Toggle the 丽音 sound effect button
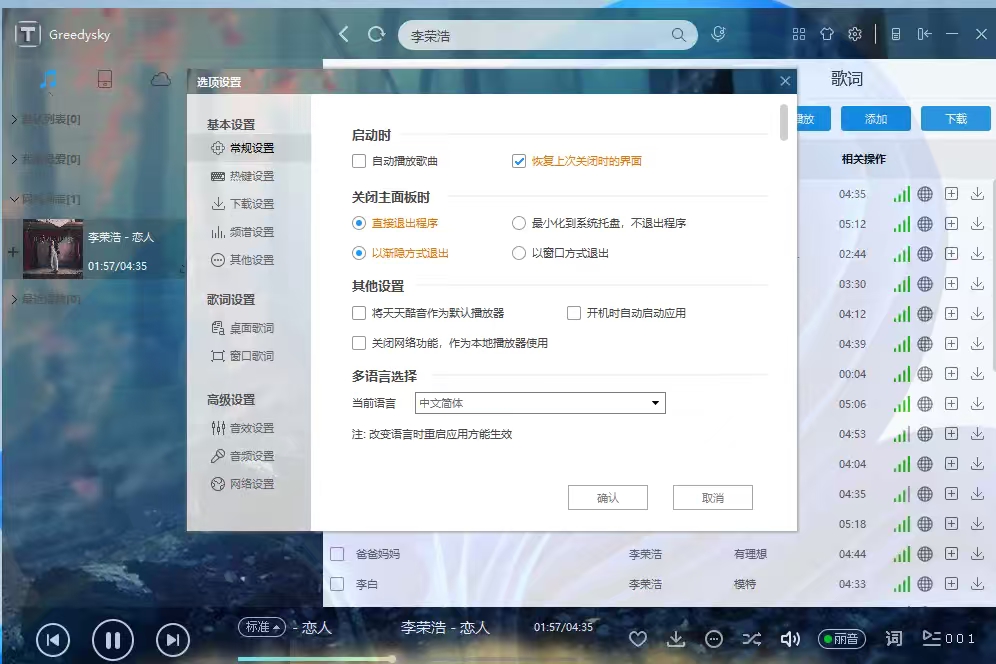The height and width of the screenshot is (664, 996). pos(841,639)
